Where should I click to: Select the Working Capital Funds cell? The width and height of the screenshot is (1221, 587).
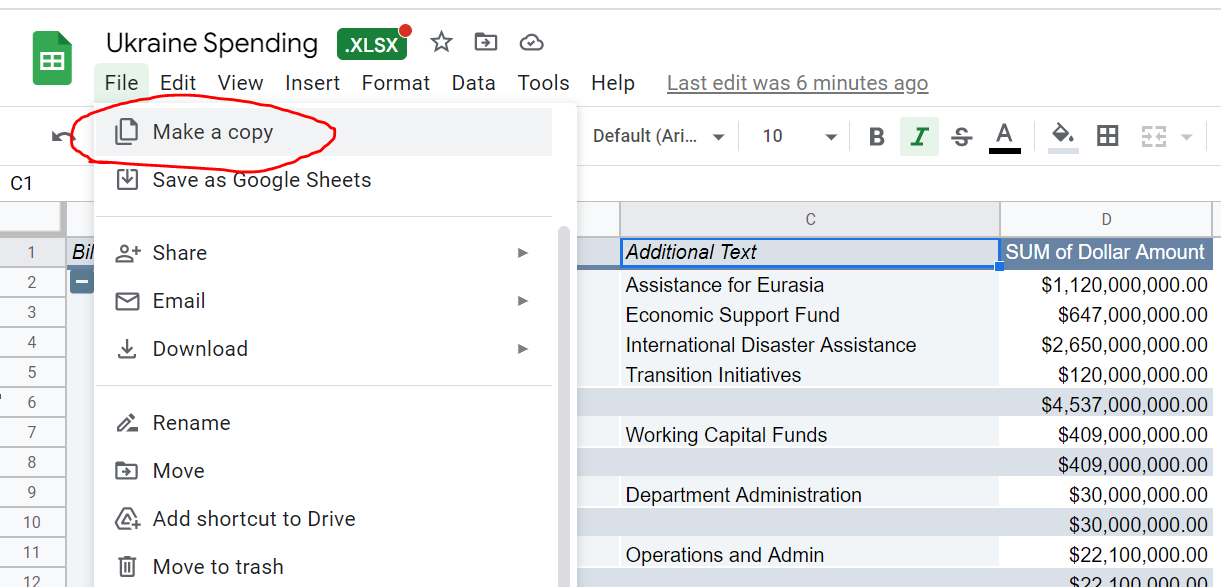pos(810,435)
